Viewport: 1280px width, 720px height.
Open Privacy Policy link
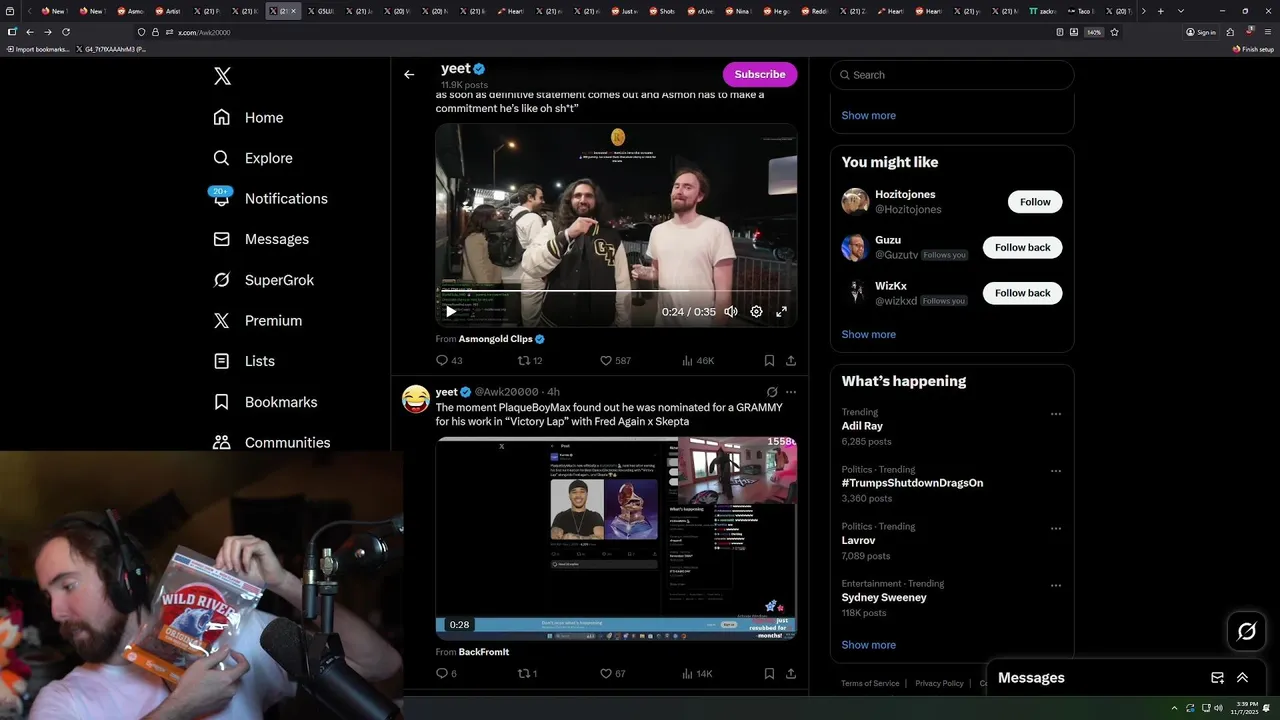939,683
